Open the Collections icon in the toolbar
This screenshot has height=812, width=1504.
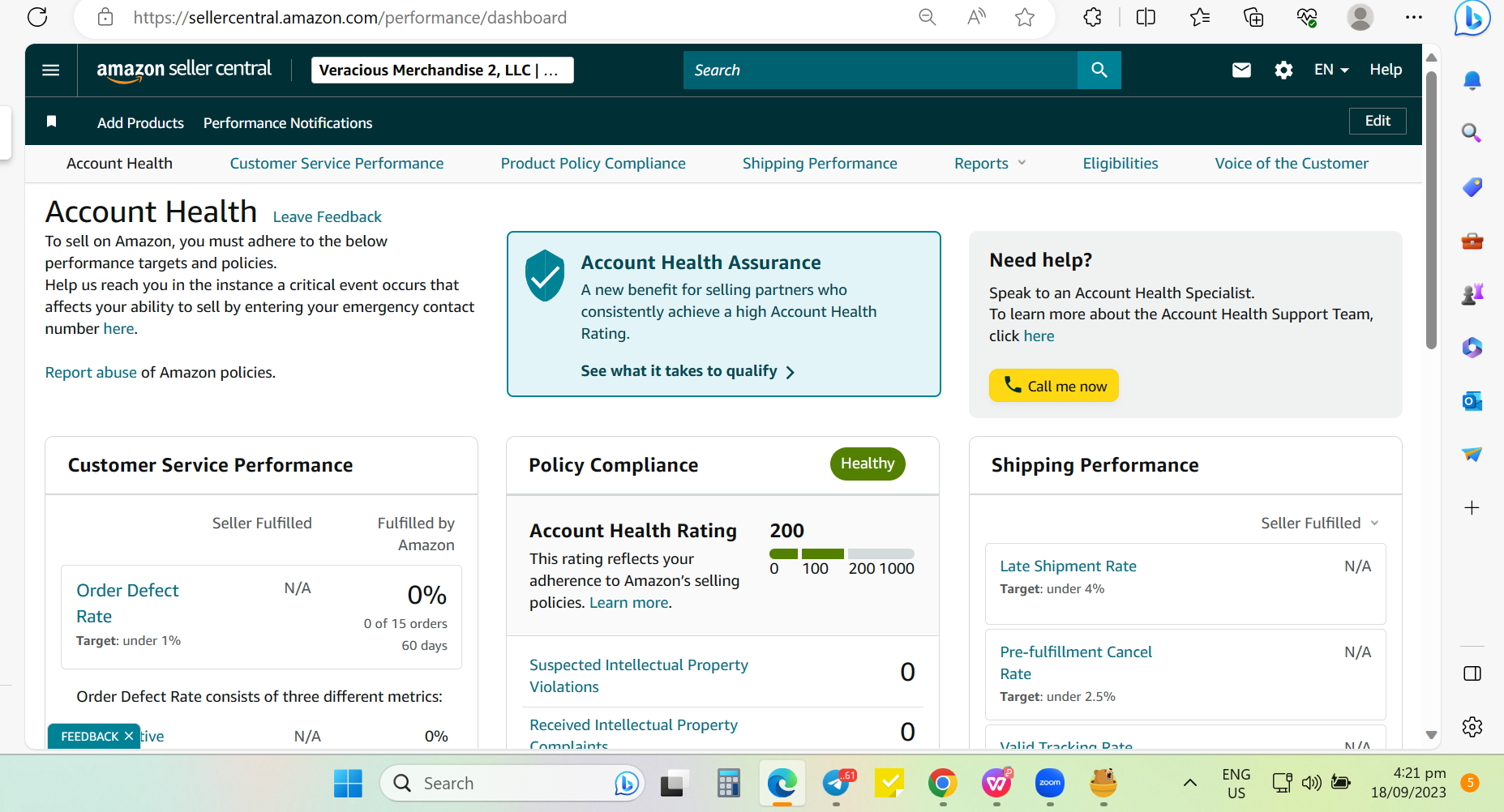(x=1253, y=17)
